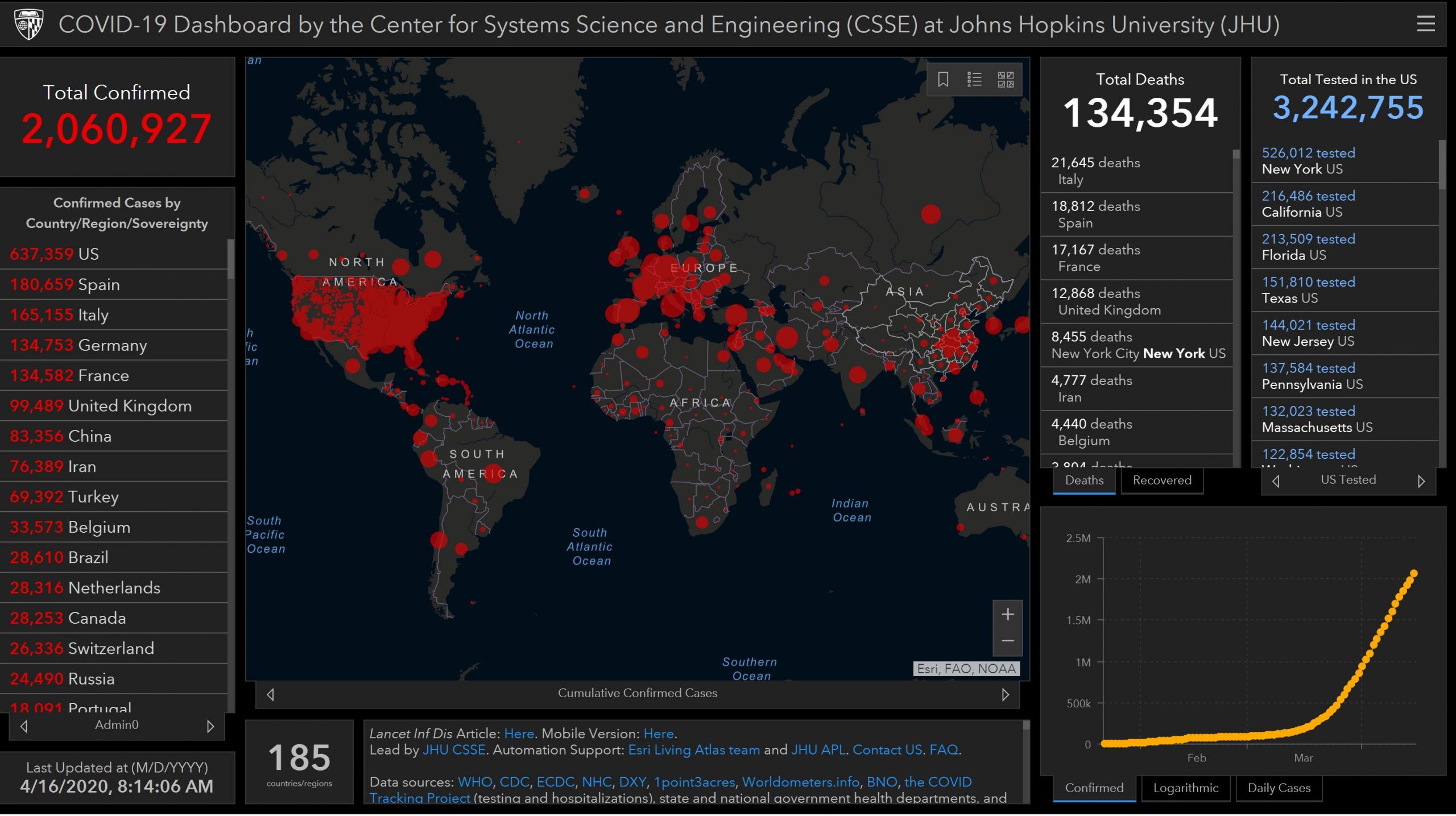1456x816 pixels.
Task: Click the bookmarks icon on the map
Action: click(942, 79)
